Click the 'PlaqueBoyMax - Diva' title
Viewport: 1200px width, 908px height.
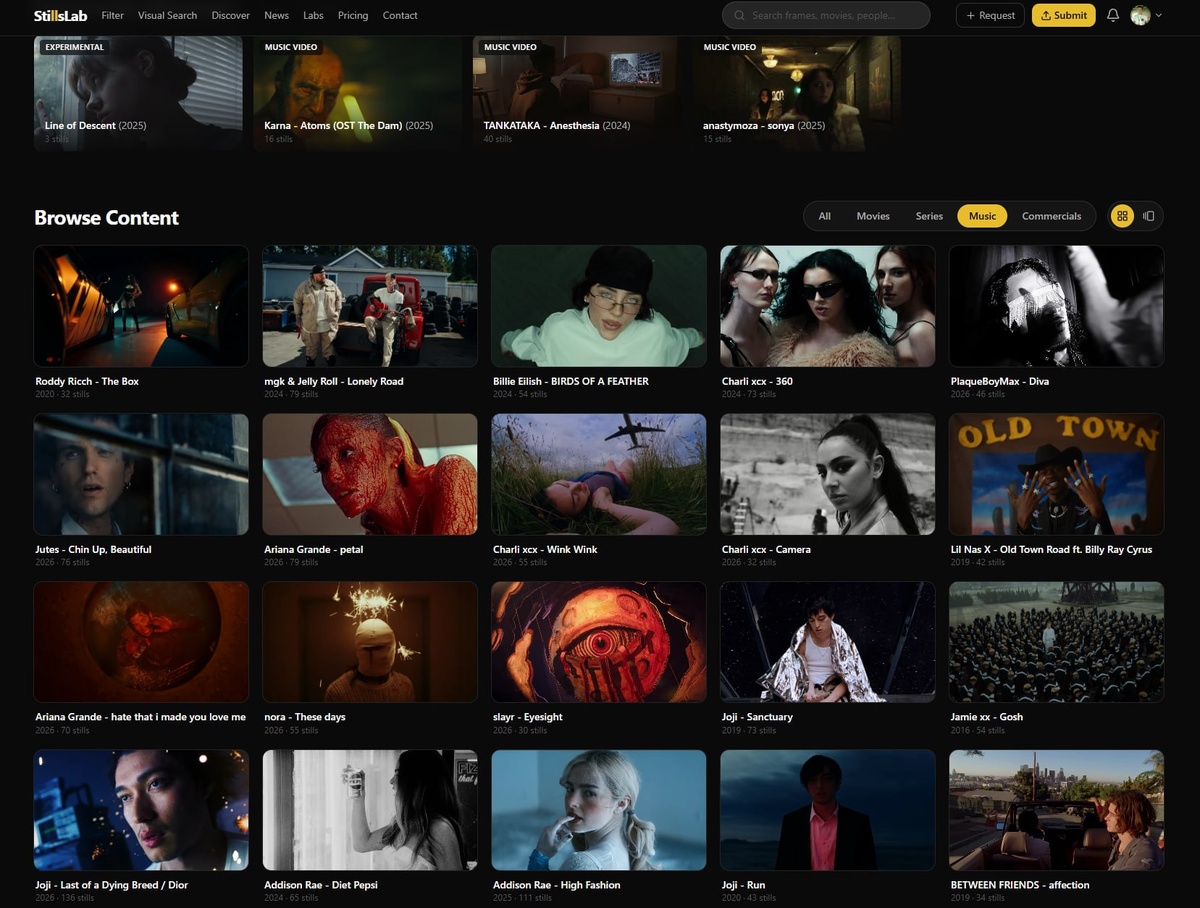tap(1000, 381)
